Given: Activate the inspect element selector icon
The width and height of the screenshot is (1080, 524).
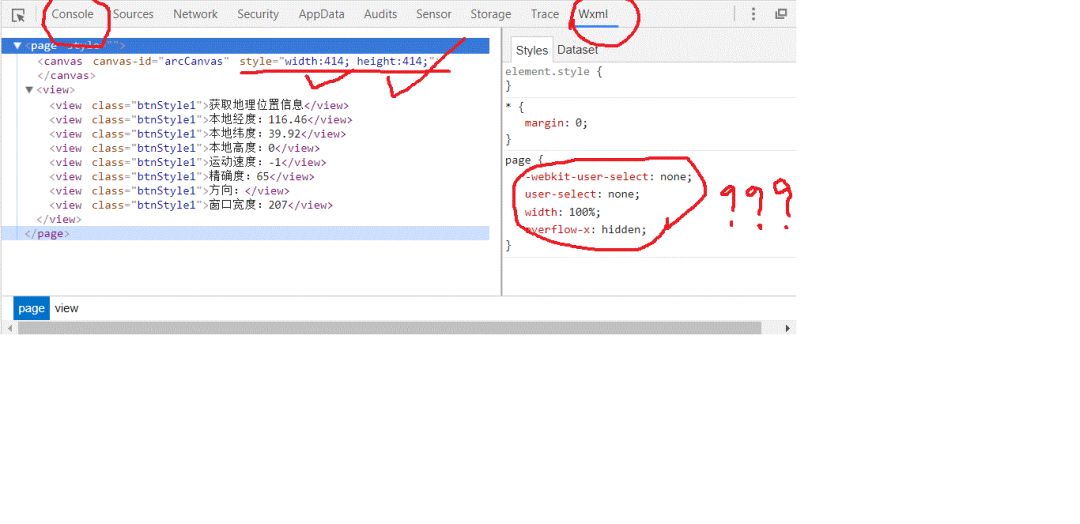Looking at the screenshot, I should (19, 14).
